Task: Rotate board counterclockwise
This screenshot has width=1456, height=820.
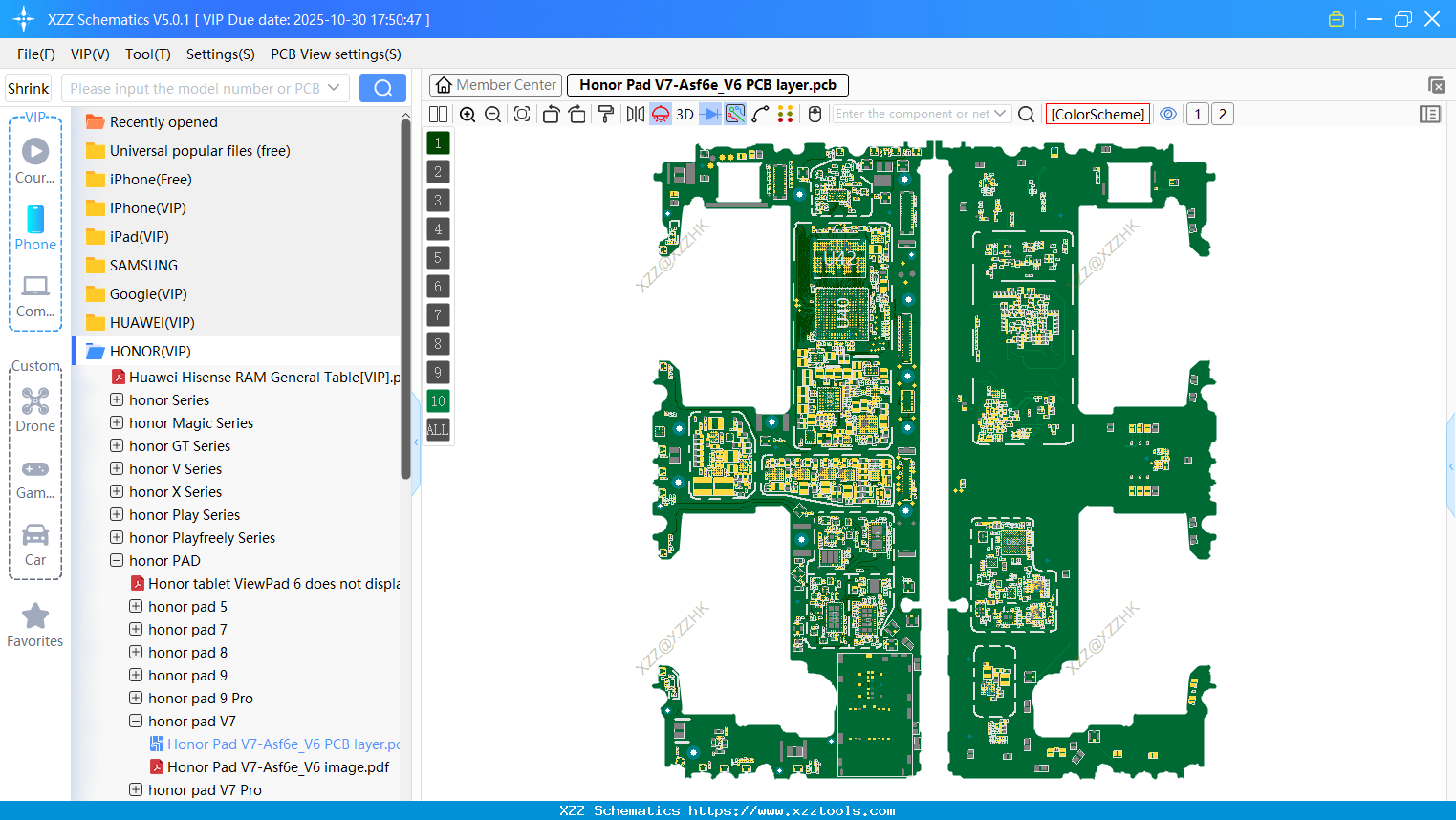Action: tap(551, 114)
